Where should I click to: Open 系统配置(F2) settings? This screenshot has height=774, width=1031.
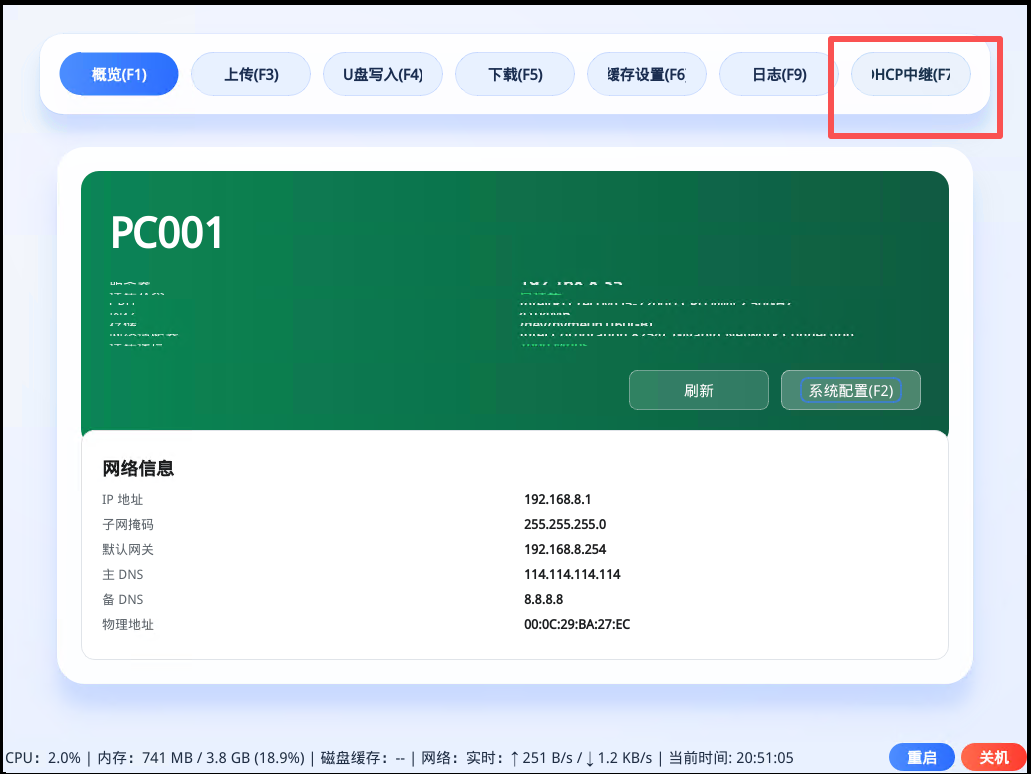(850, 390)
